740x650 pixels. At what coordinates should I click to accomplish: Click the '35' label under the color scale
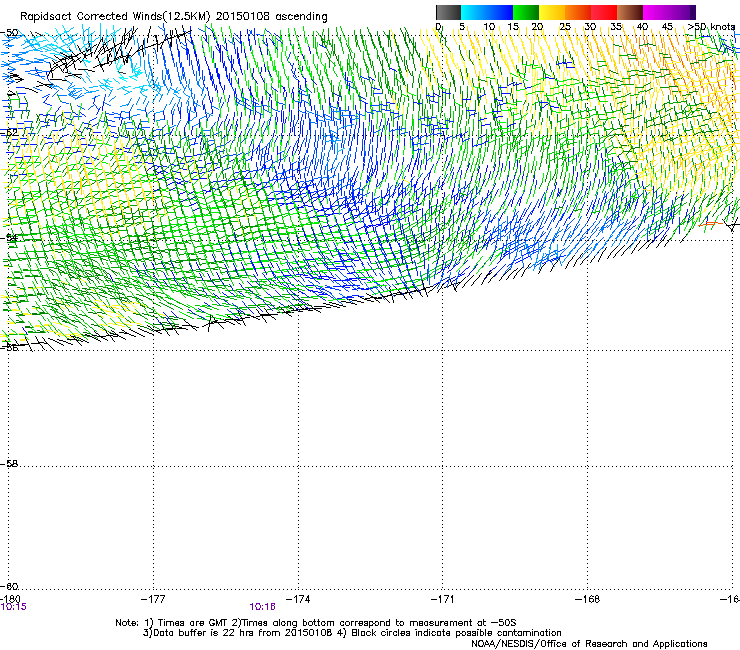point(616,27)
